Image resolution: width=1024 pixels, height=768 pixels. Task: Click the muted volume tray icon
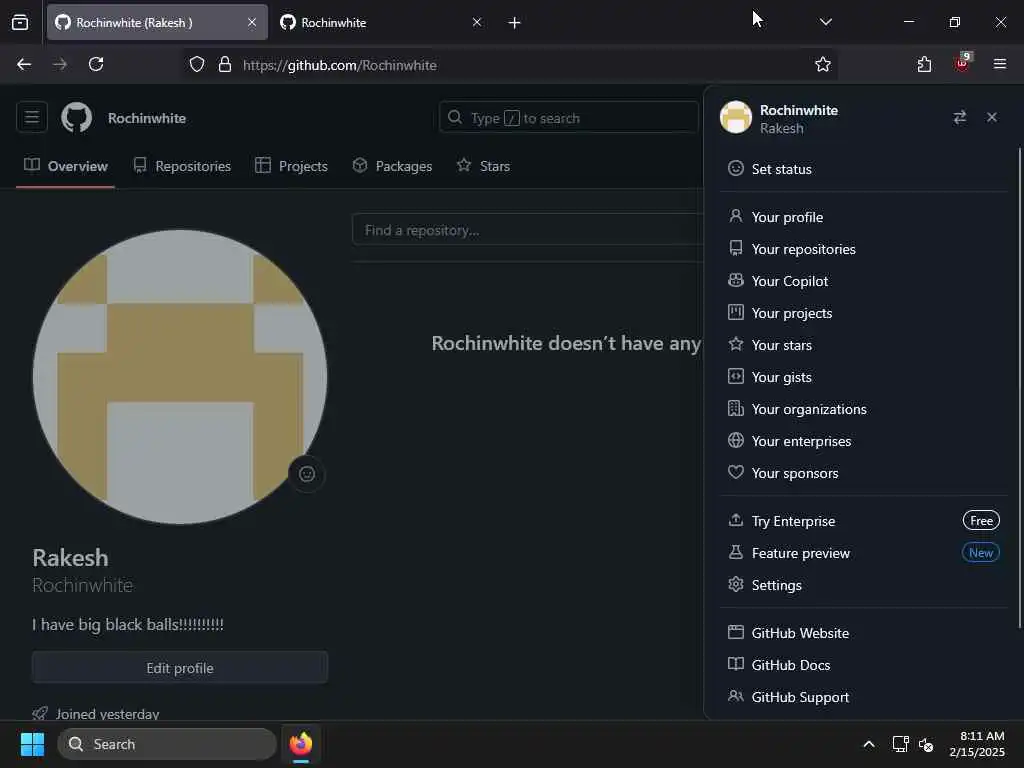coord(926,744)
